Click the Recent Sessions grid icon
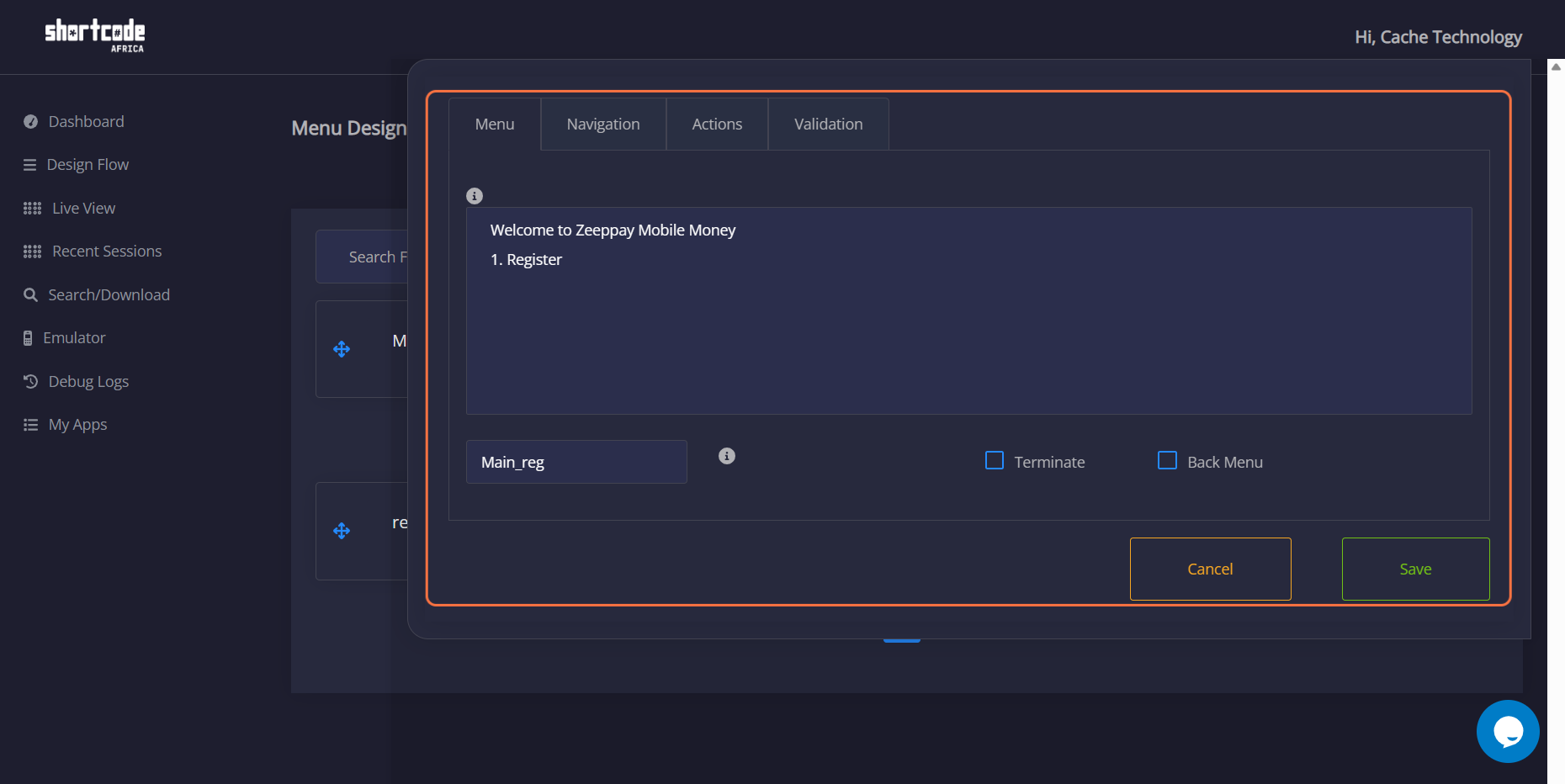Viewport: 1565px width, 784px height. (32, 252)
